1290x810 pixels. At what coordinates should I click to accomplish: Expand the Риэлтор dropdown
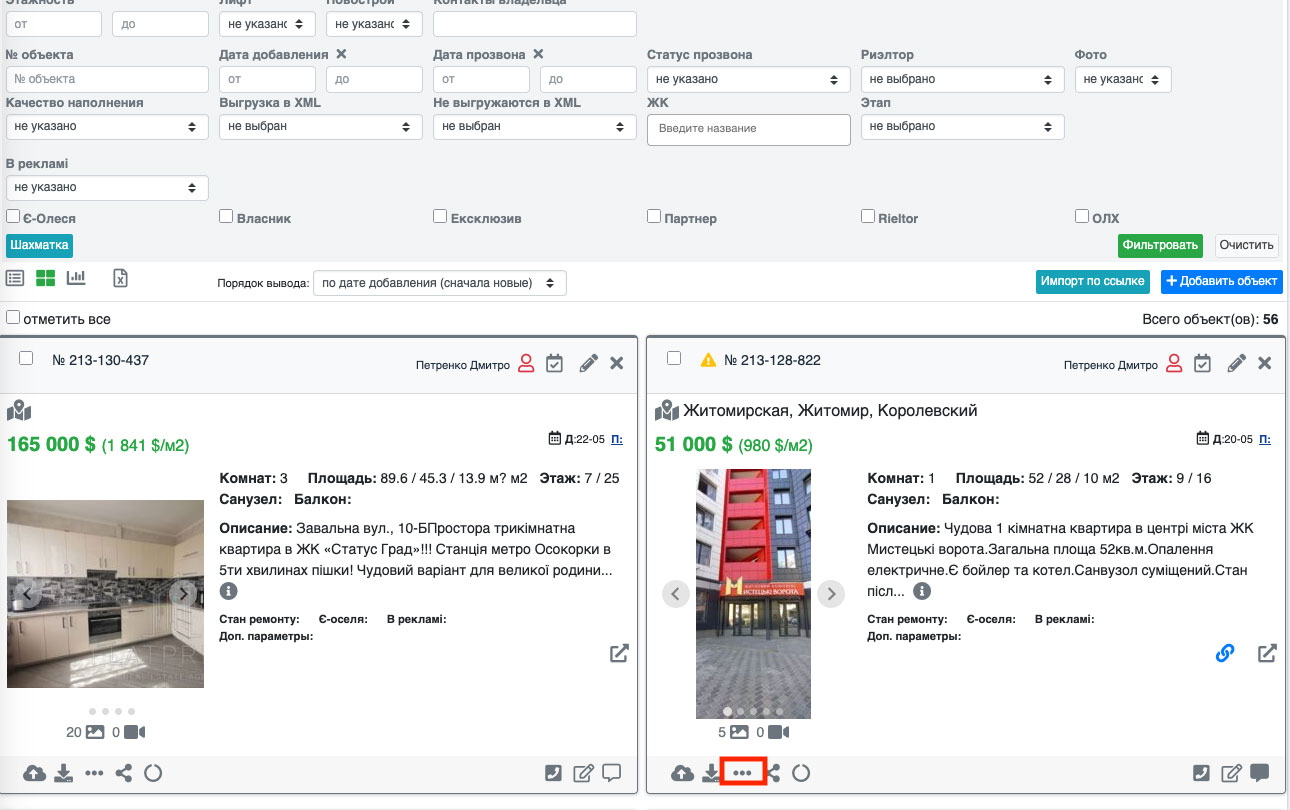pos(962,79)
